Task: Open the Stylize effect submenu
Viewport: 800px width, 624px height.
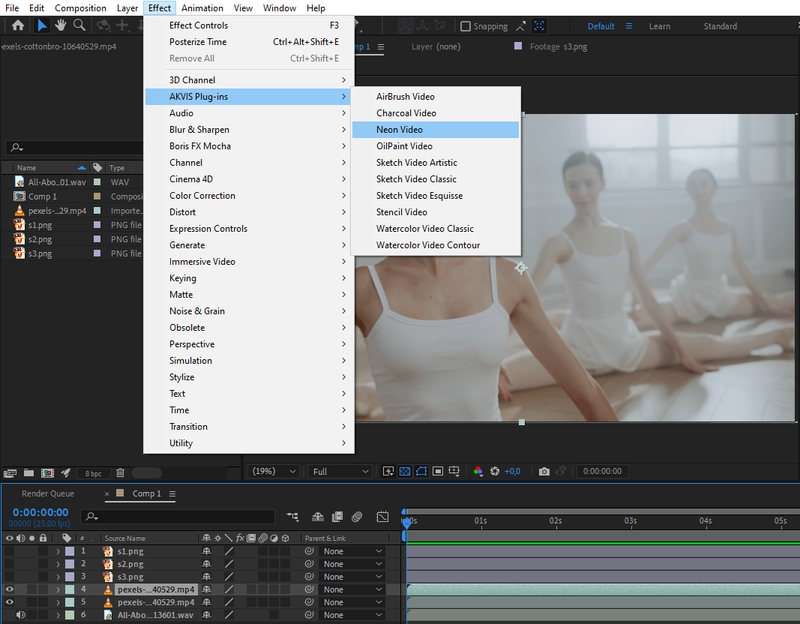Action: (249, 377)
